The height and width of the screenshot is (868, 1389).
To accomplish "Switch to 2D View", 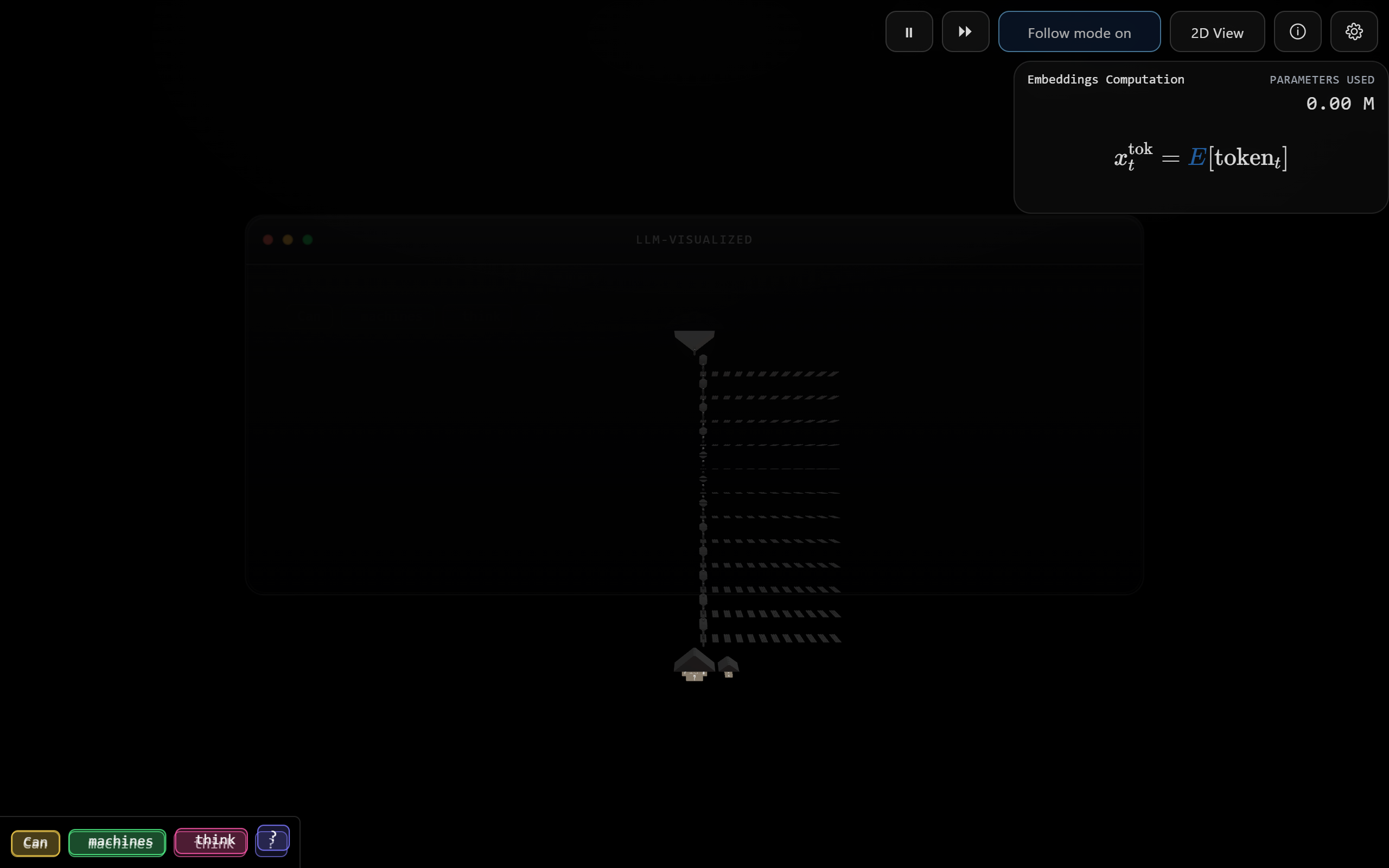I will [1217, 31].
